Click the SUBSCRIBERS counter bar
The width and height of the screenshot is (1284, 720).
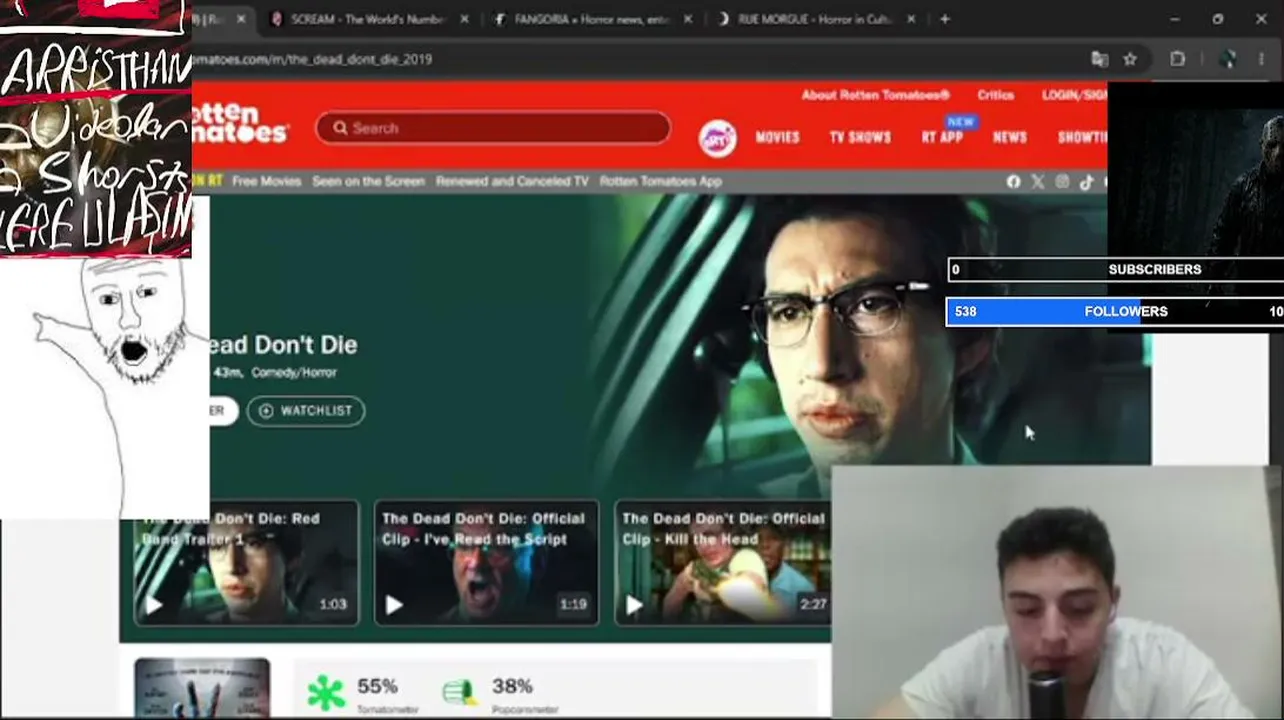pos(1115,269)
